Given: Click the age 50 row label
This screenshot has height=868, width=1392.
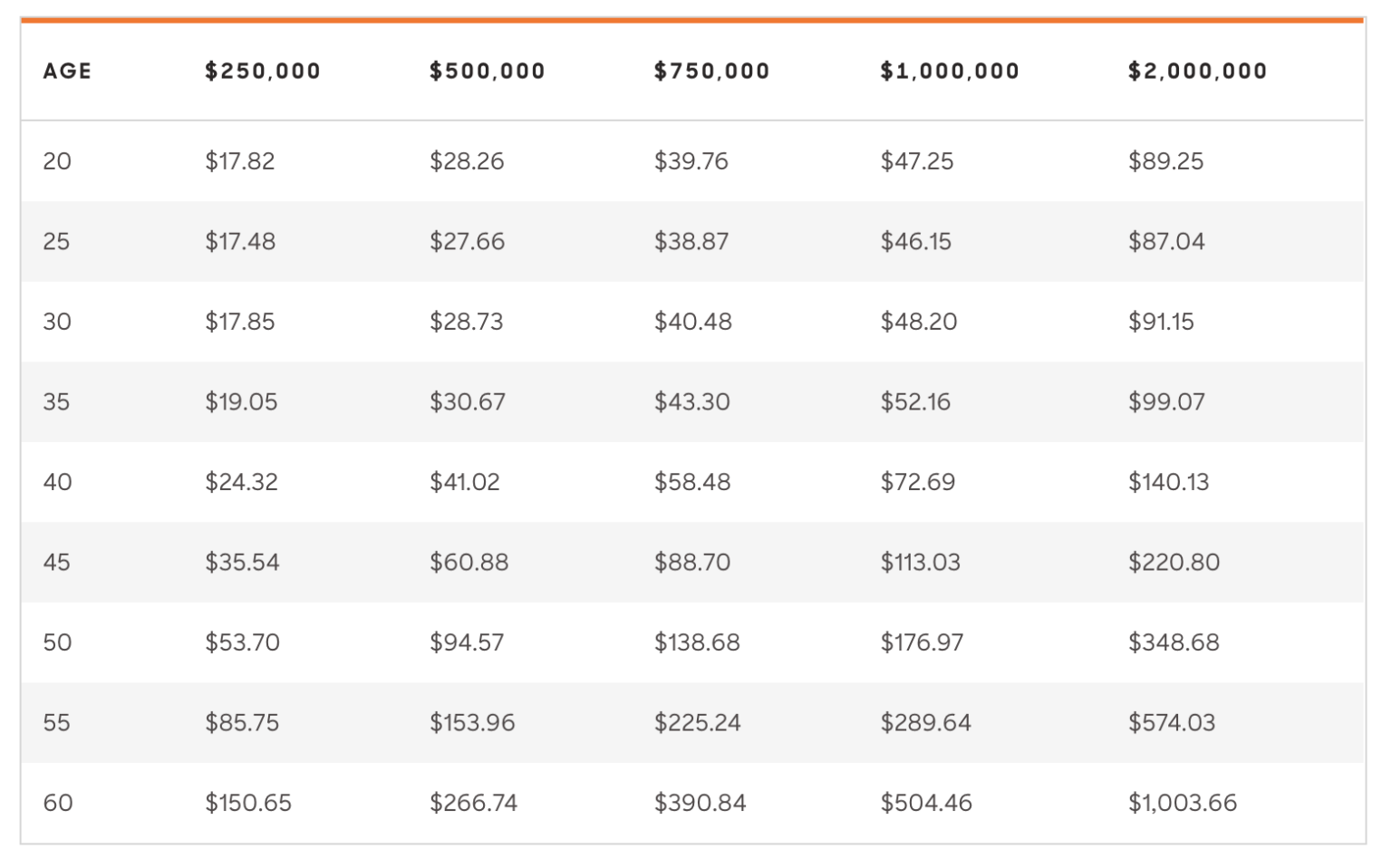Looking at the screenshot, I should tap(57, 642).
